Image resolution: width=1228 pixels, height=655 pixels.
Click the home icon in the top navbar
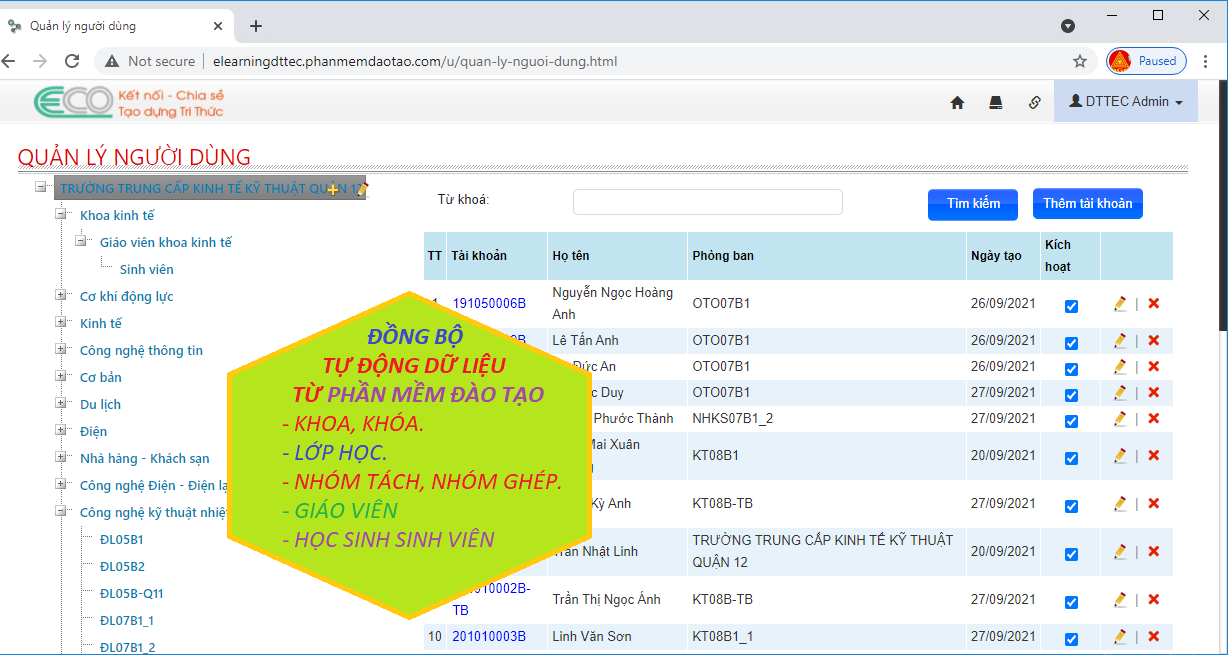pos(957,102)
